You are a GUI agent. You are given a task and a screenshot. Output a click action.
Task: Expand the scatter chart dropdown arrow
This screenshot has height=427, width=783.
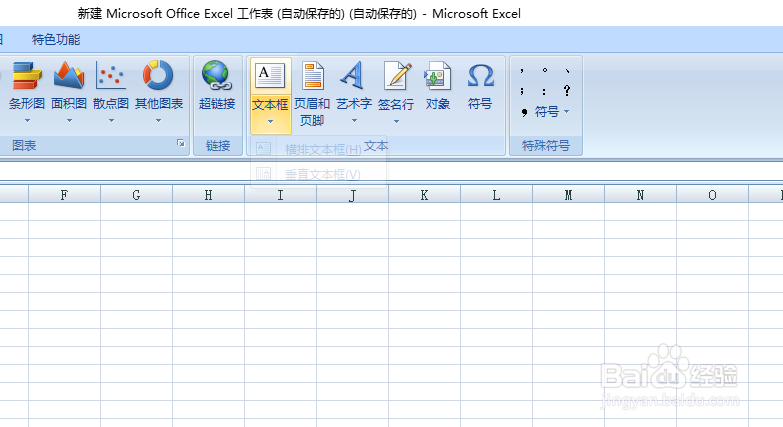point(111,120)
